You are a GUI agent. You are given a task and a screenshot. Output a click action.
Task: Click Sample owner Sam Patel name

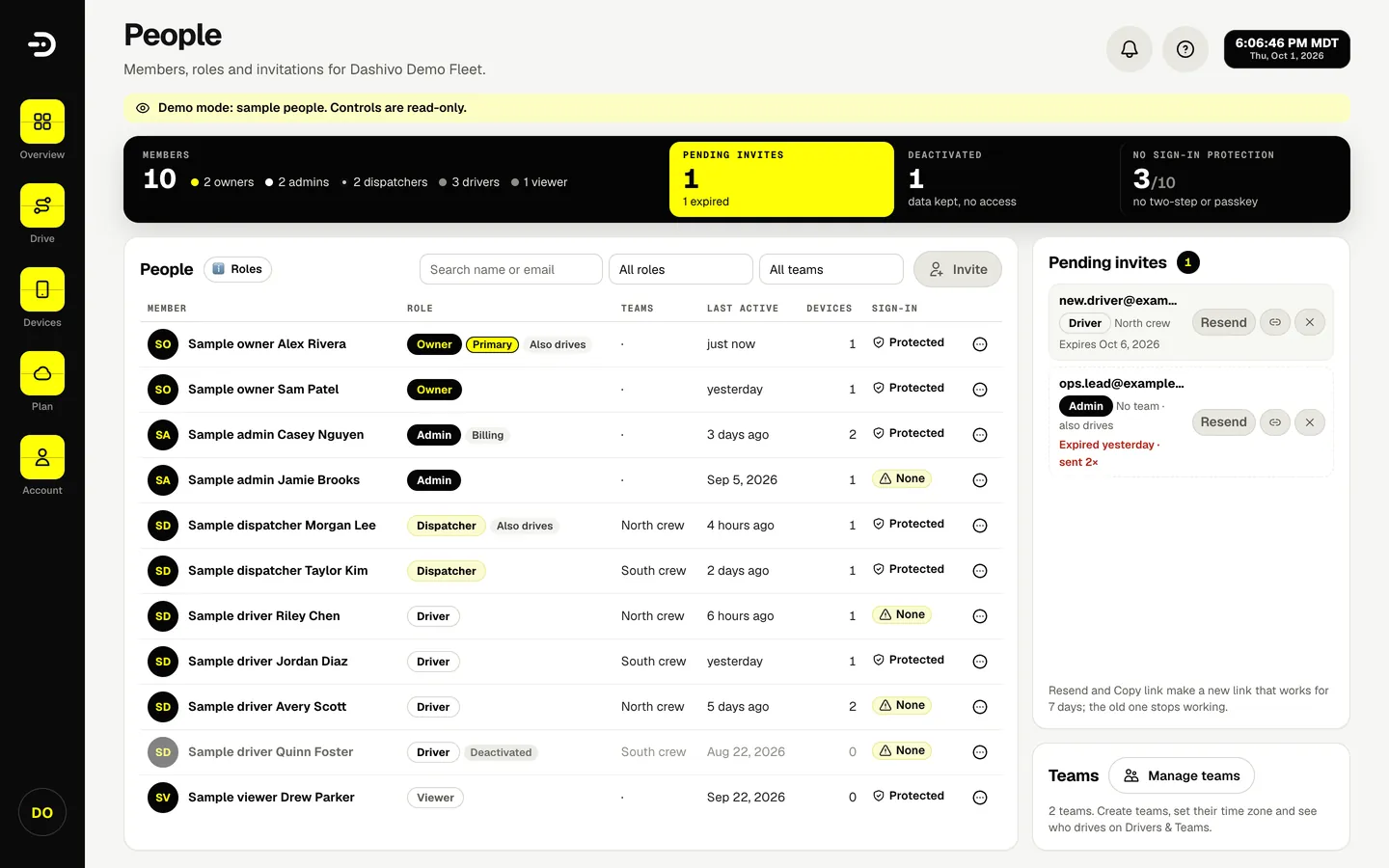(x=263, y=389)
